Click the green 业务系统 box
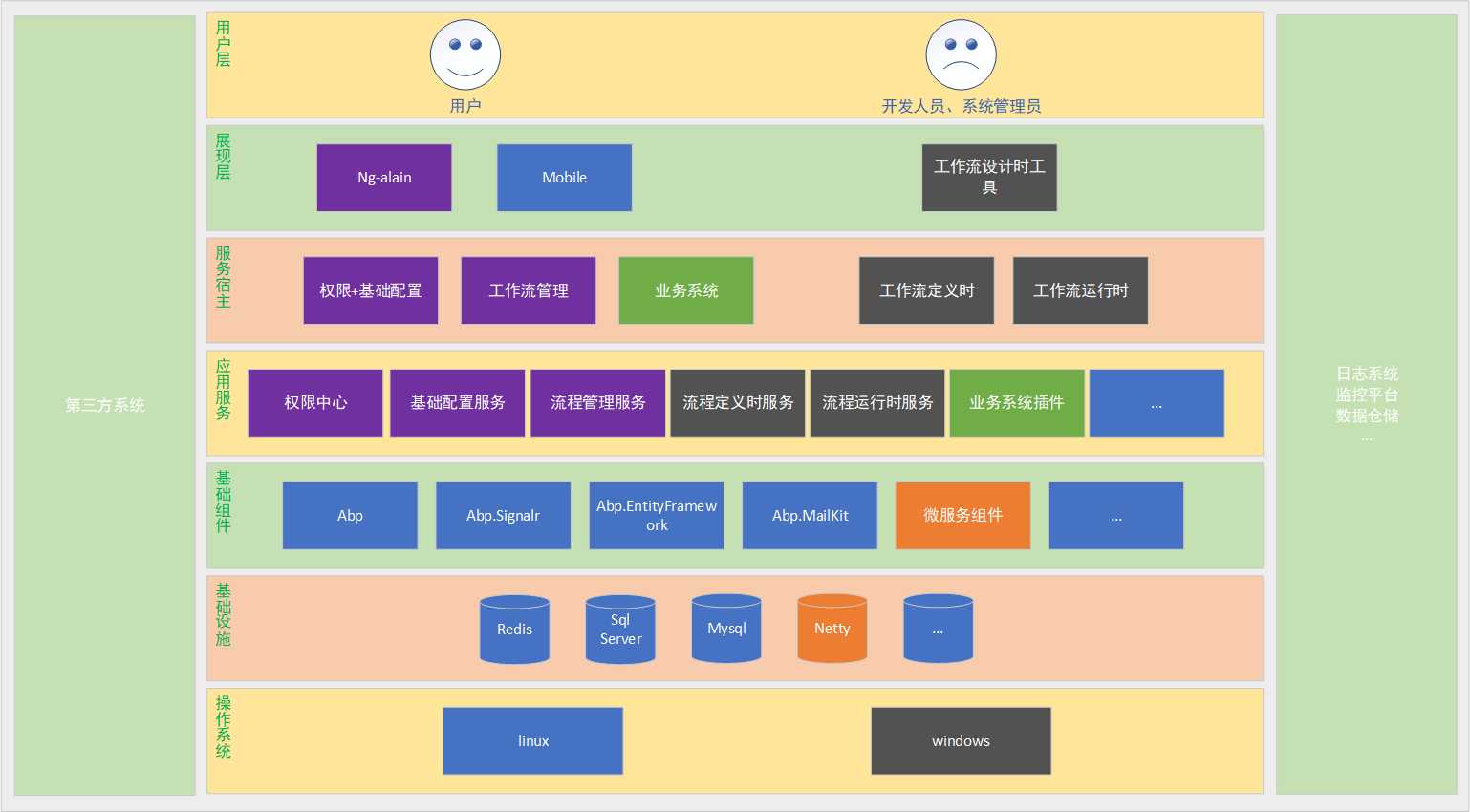The height and width of the screenshot is (812, 1470). pos(686,290)
